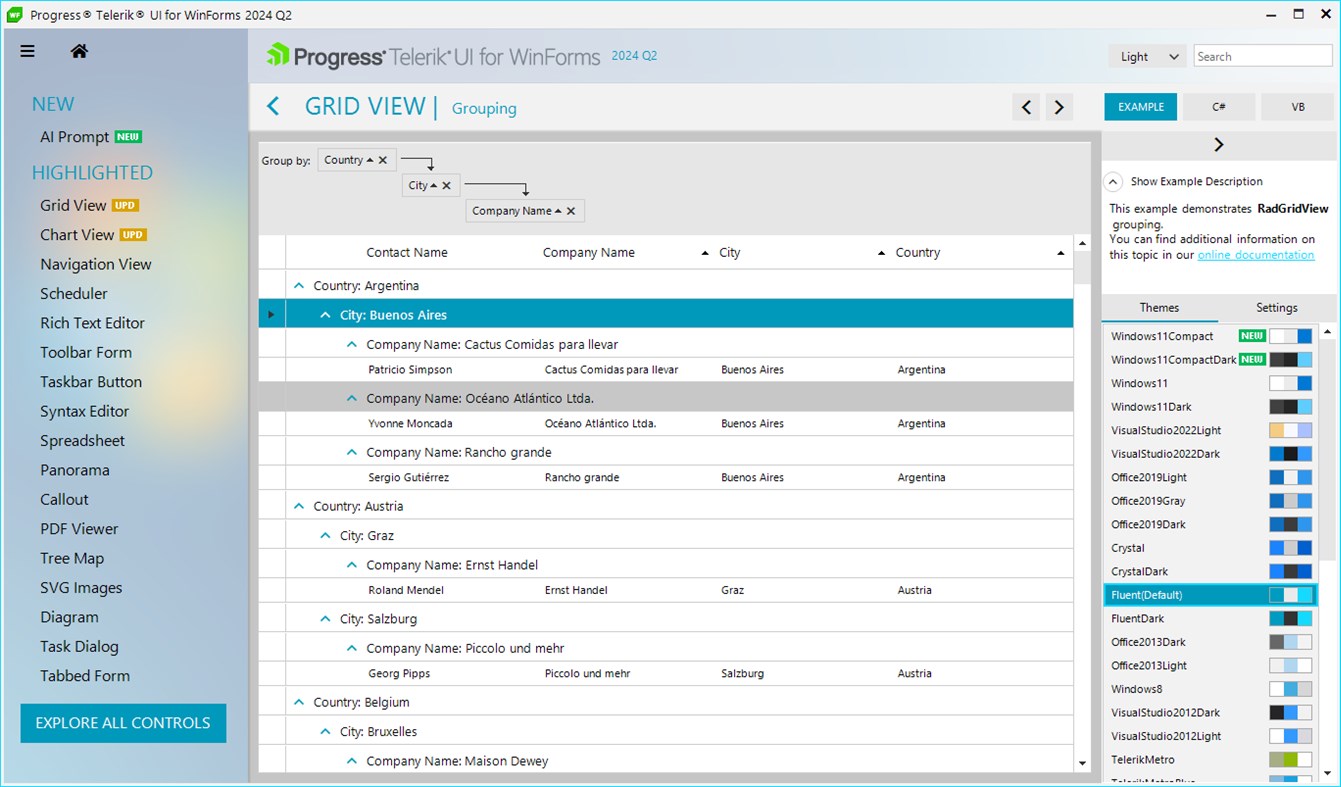
Task: Open the Scheduler demo
Action: 74,294
